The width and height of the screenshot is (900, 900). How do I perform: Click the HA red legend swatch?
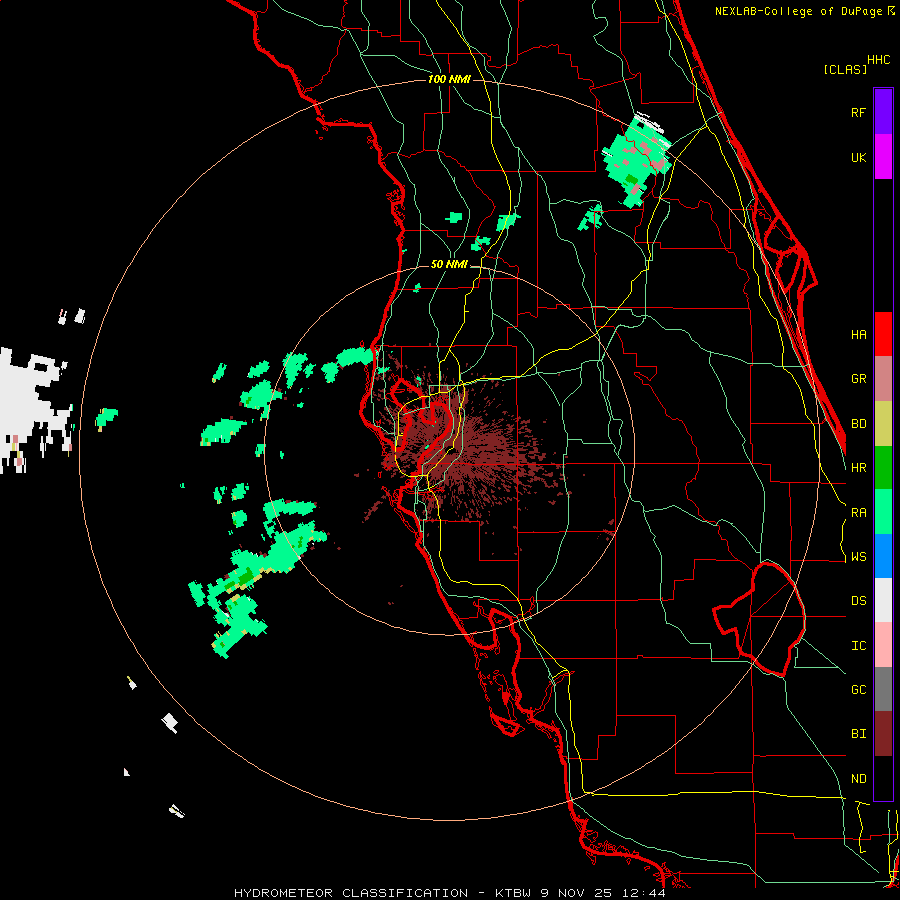tap(883, 334)
